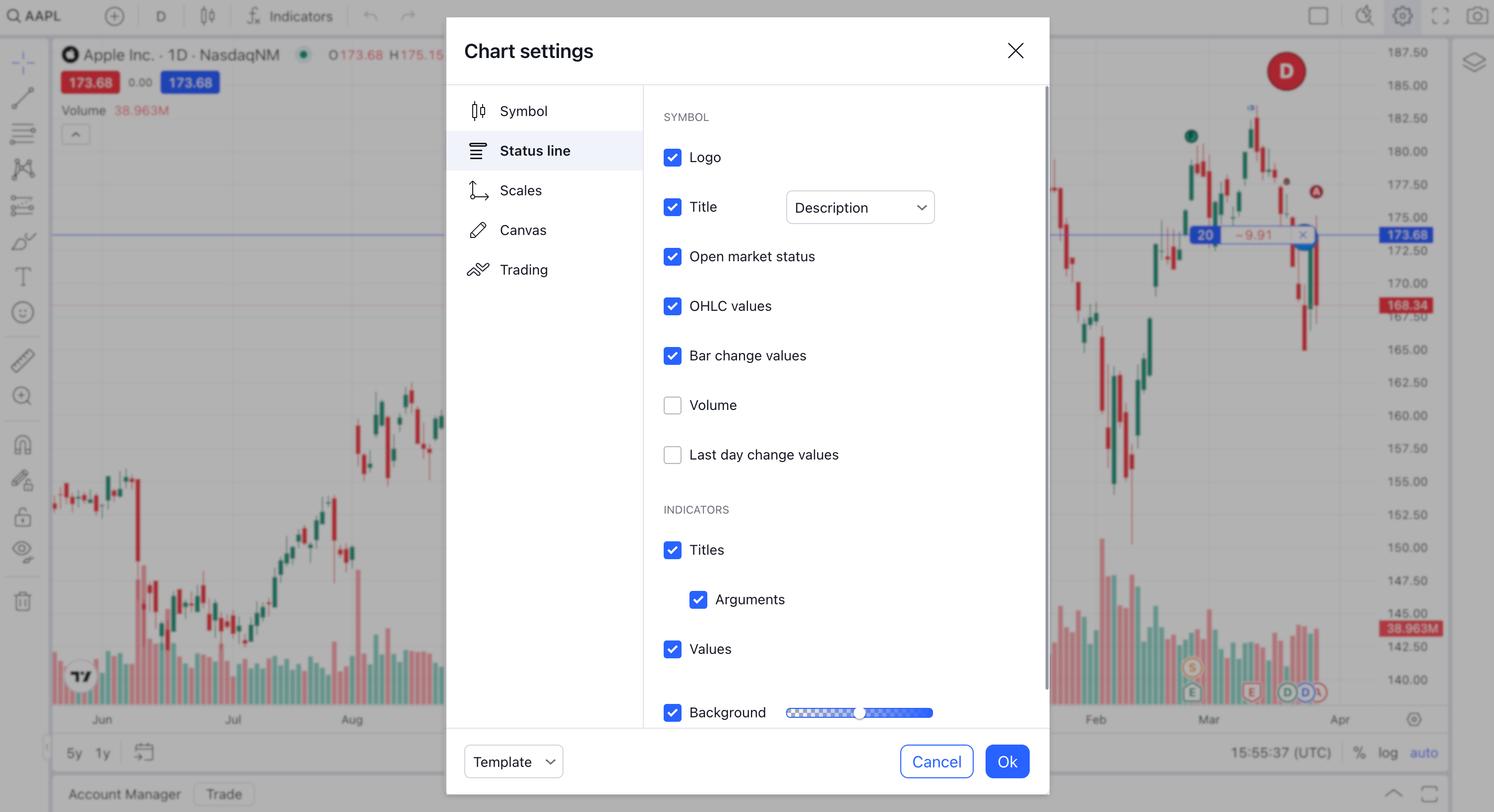Adjust the Background transparency slider
The width and height of the screenshot is (1494, 812).
pyautogui.click(x=859, y=713)
